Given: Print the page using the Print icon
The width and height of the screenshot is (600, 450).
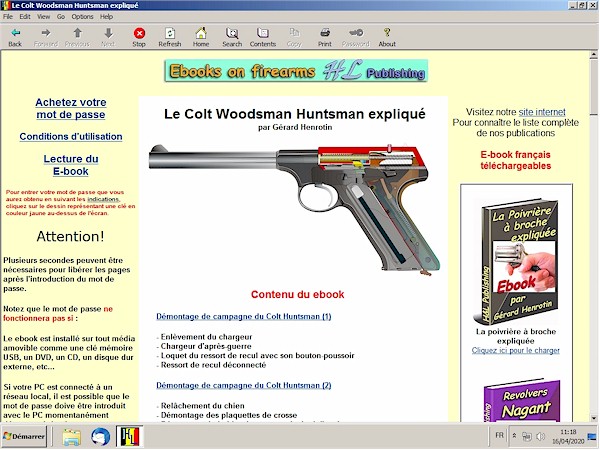Looking at the screenshot, I should pos(325,37).
